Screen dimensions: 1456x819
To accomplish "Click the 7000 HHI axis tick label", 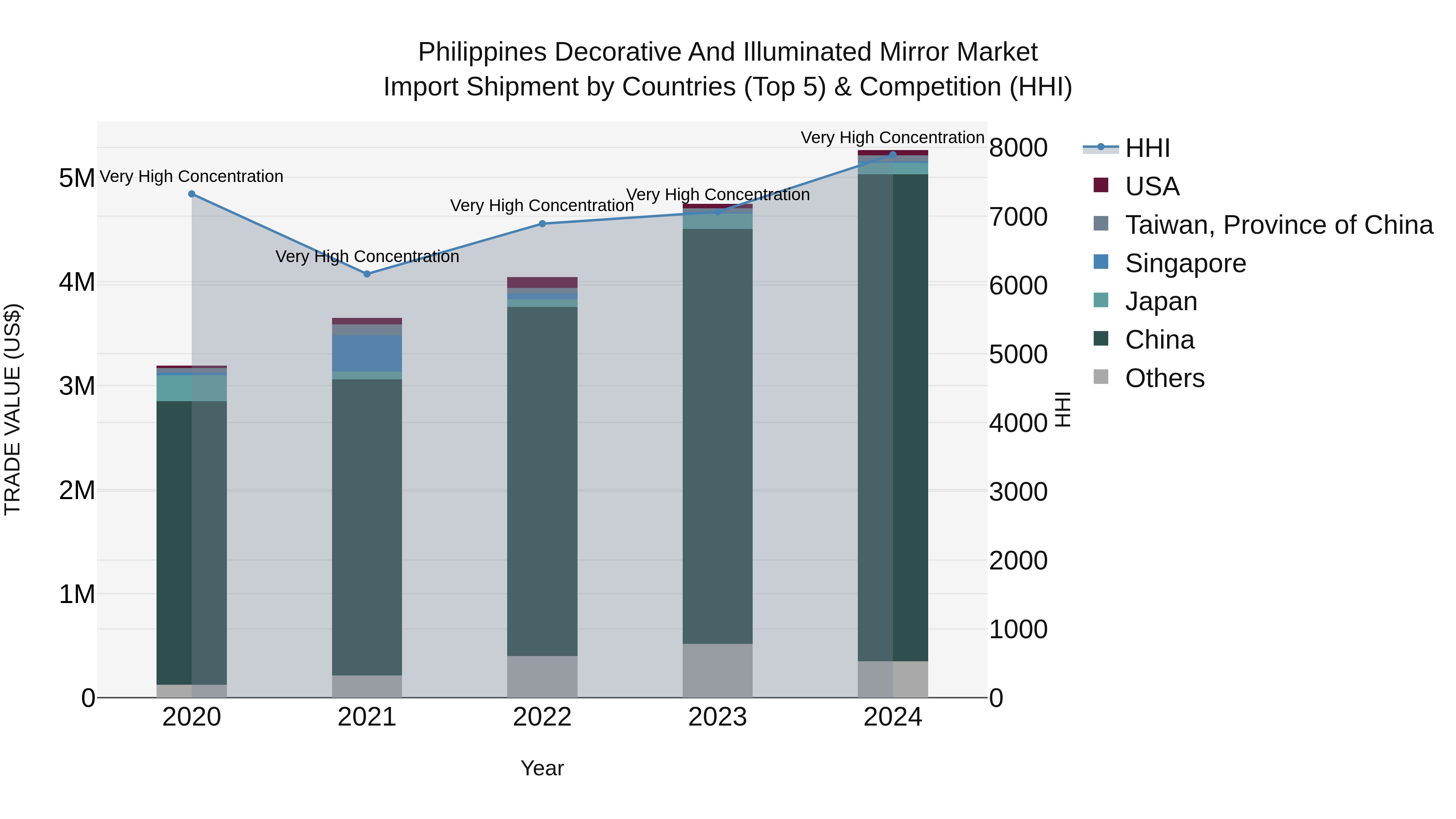I will point(1018,217).
